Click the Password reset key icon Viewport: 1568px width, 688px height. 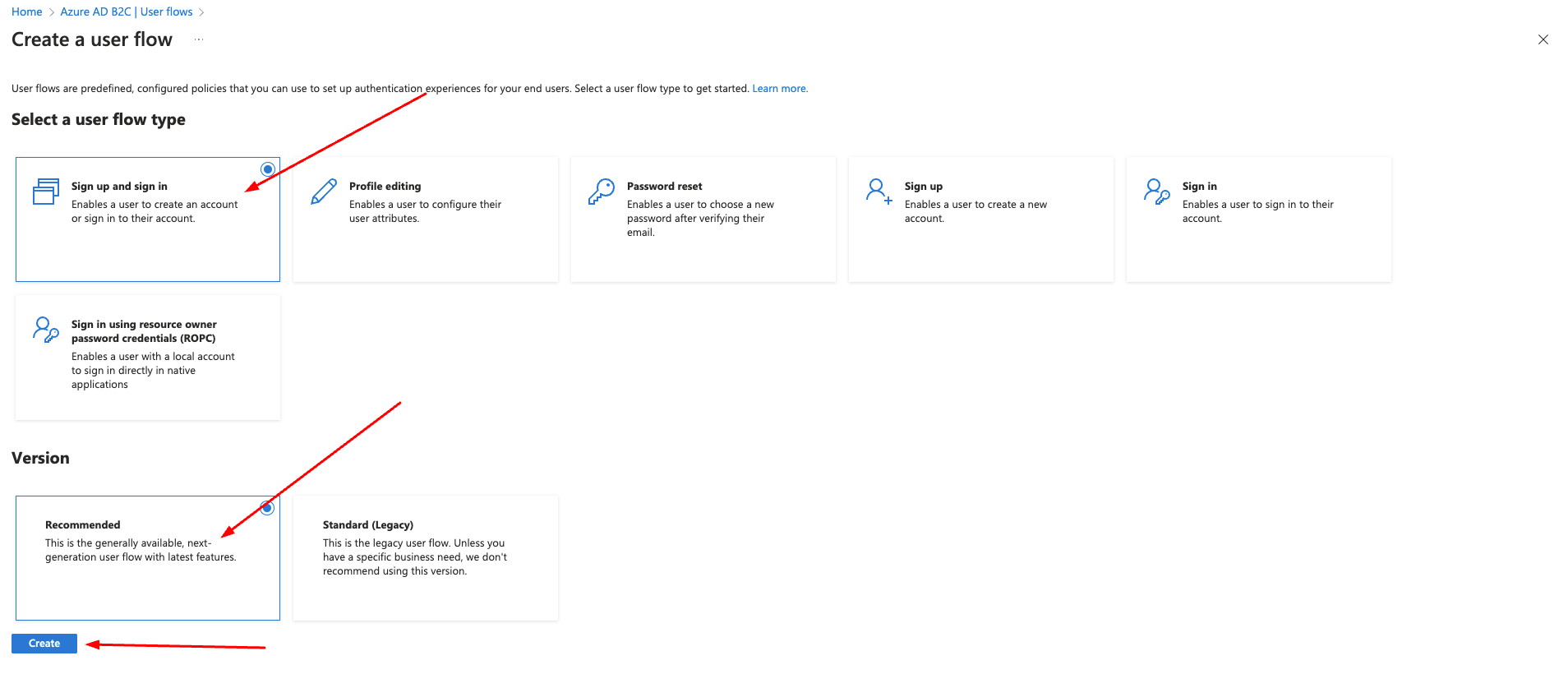point(602,192)
